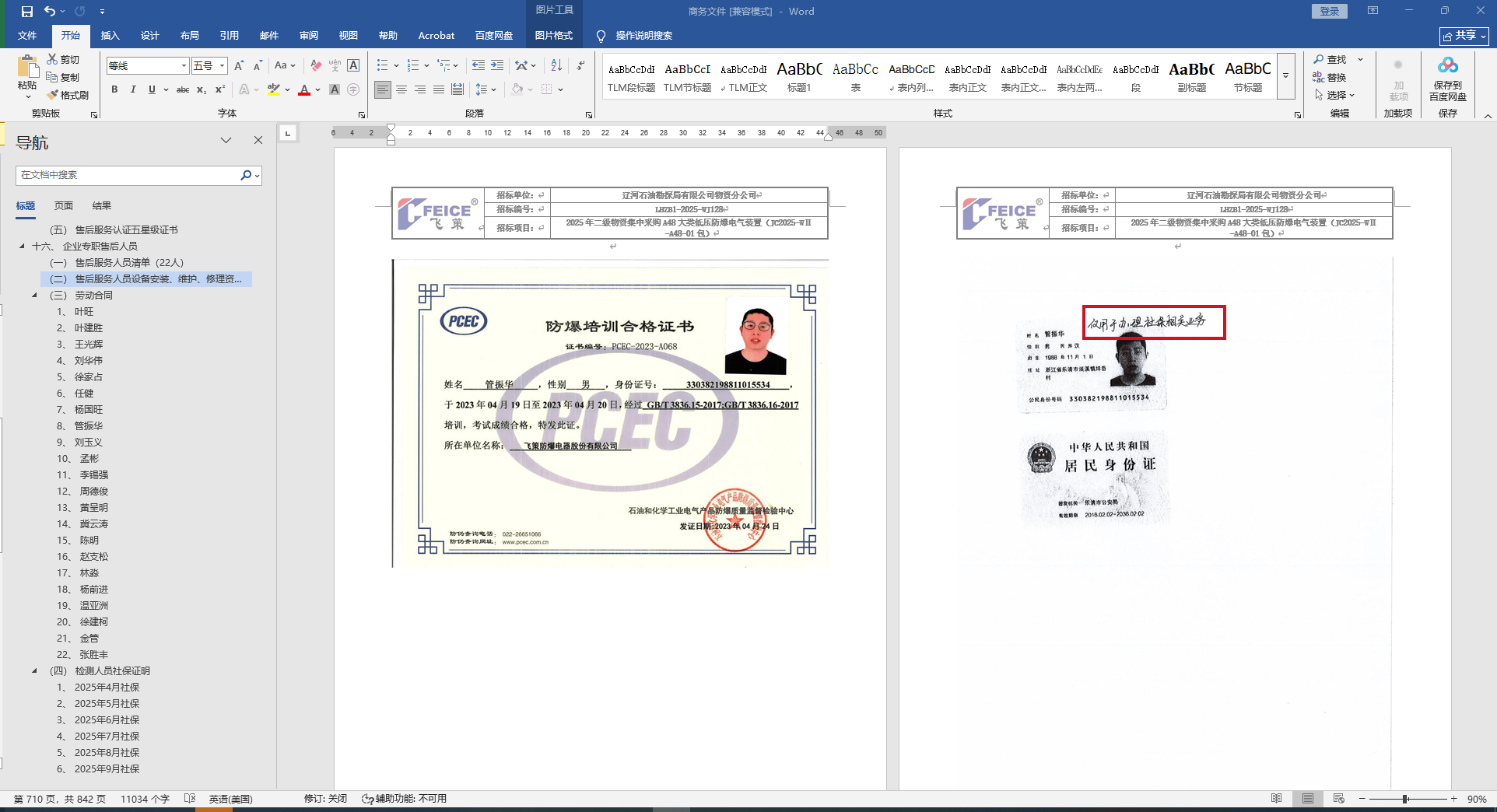Open the font size dropdown
The image size is (1497, 812).
point(223,66)
